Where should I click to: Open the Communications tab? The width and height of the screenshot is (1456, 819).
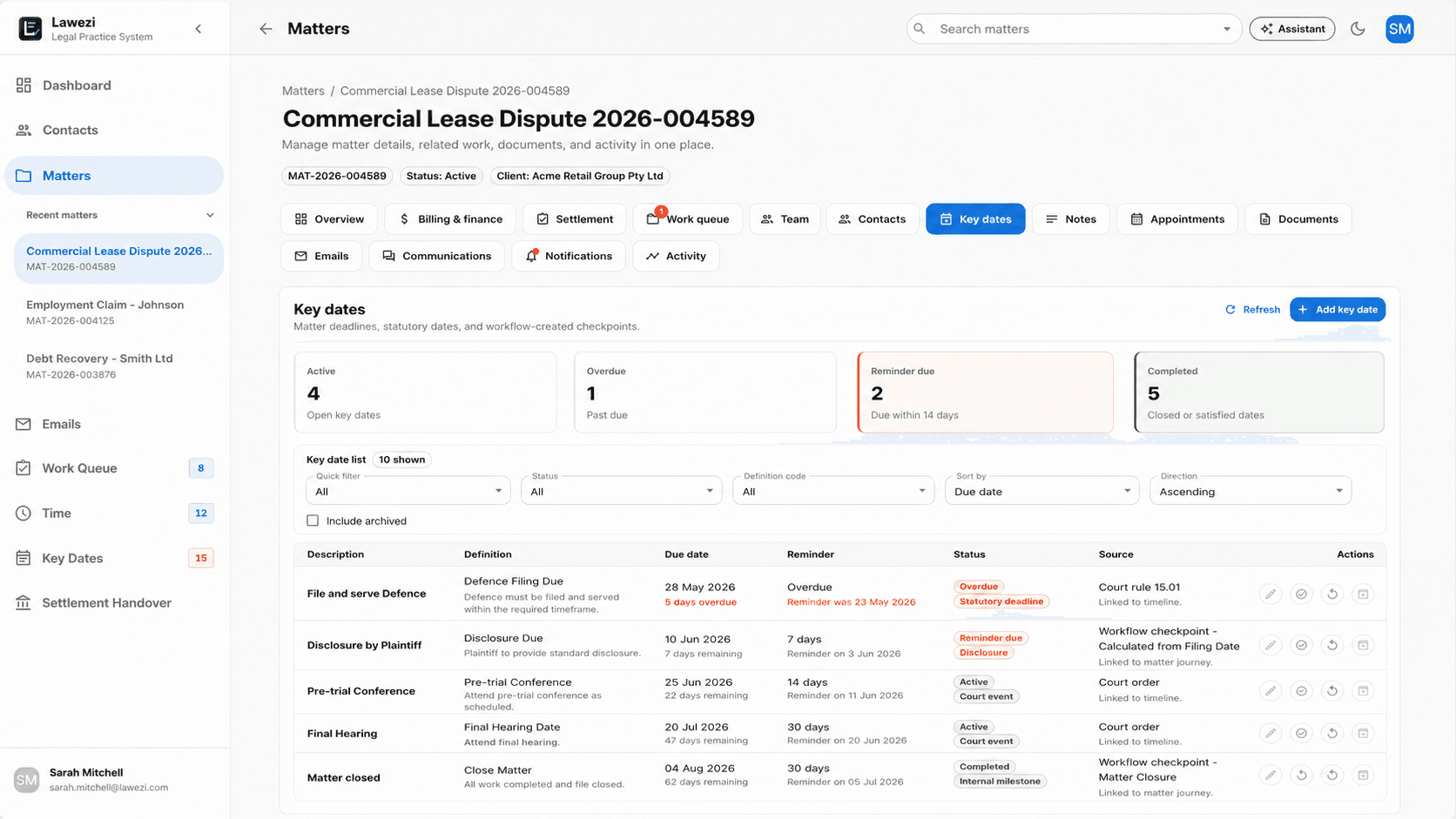click(x=436, y=256)
